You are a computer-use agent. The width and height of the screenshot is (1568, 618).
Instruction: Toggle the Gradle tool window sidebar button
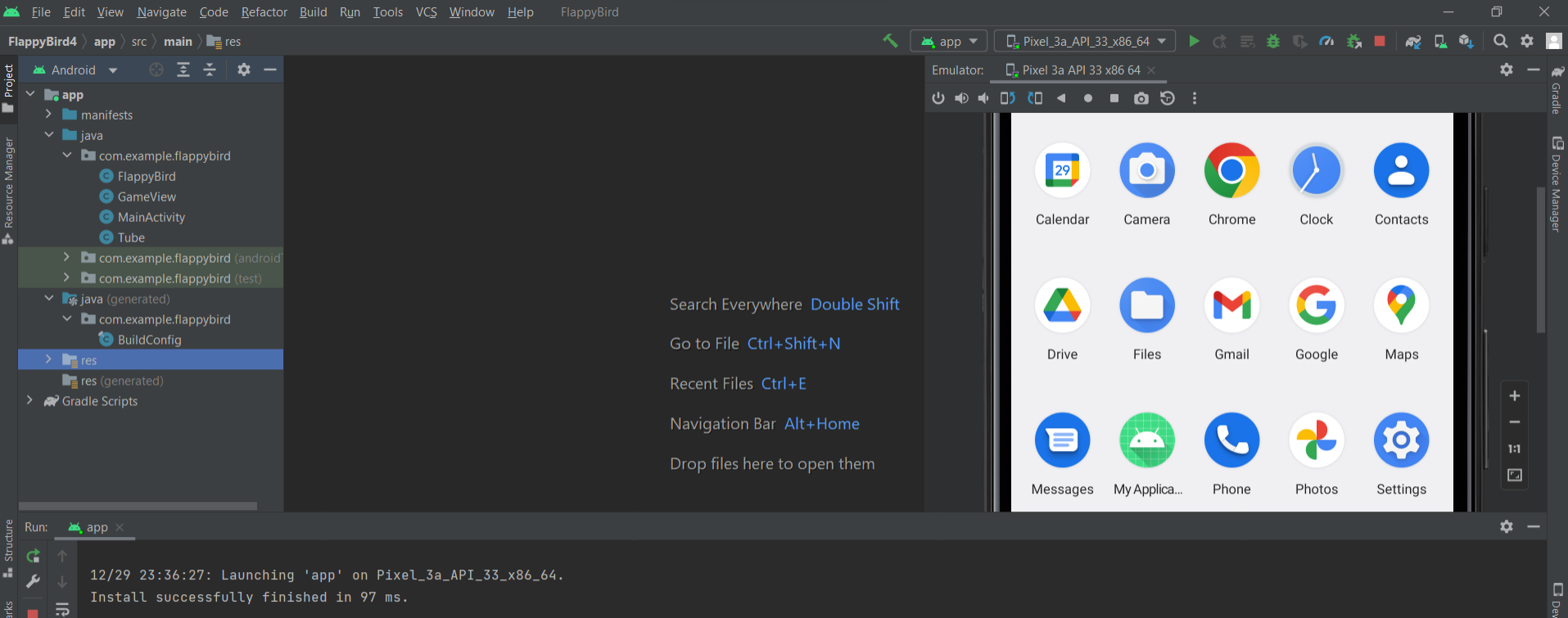point(1557,90)
